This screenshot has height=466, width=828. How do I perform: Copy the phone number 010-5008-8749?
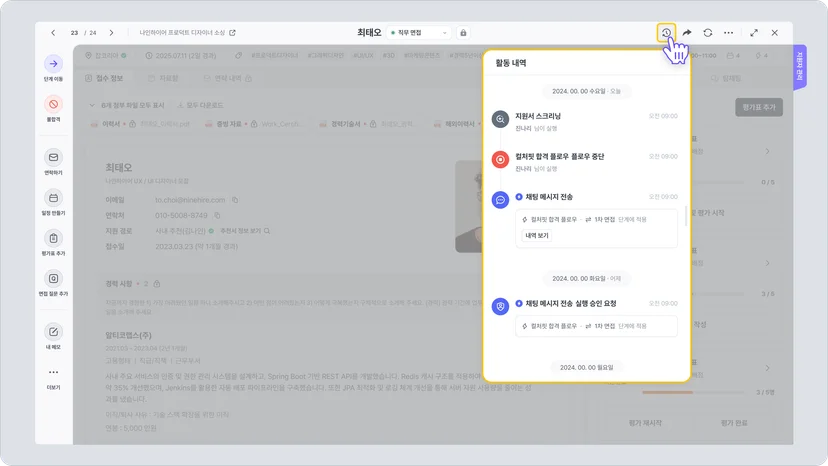pyautogui.click(x=217, y=216)
